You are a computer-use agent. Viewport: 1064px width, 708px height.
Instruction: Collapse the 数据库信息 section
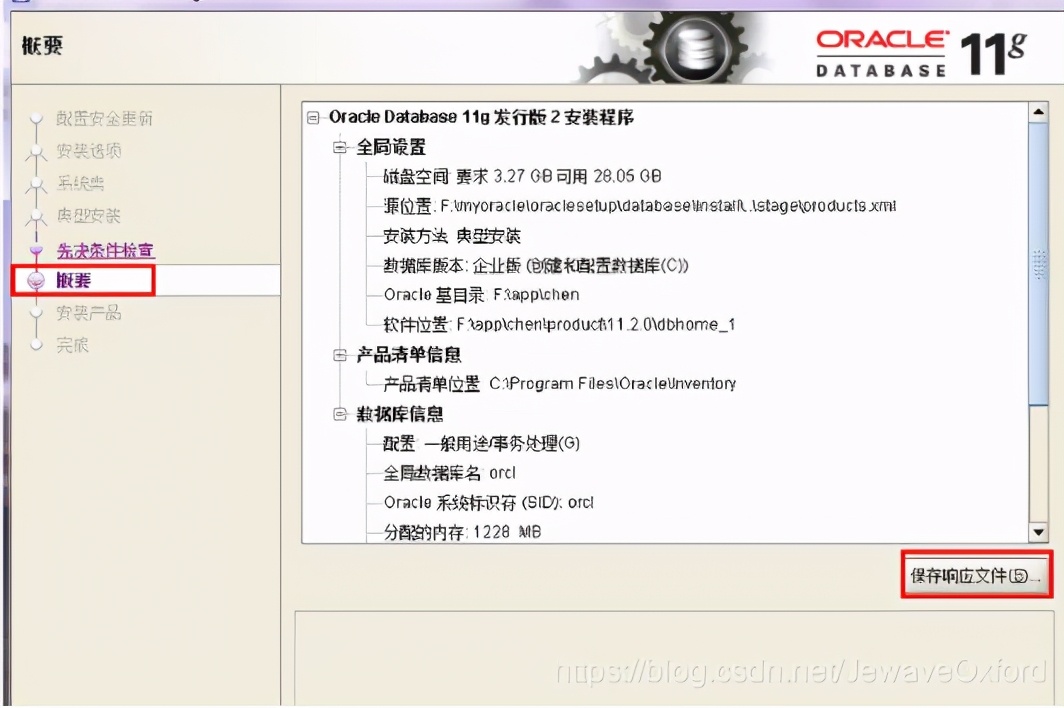[340, 414]
